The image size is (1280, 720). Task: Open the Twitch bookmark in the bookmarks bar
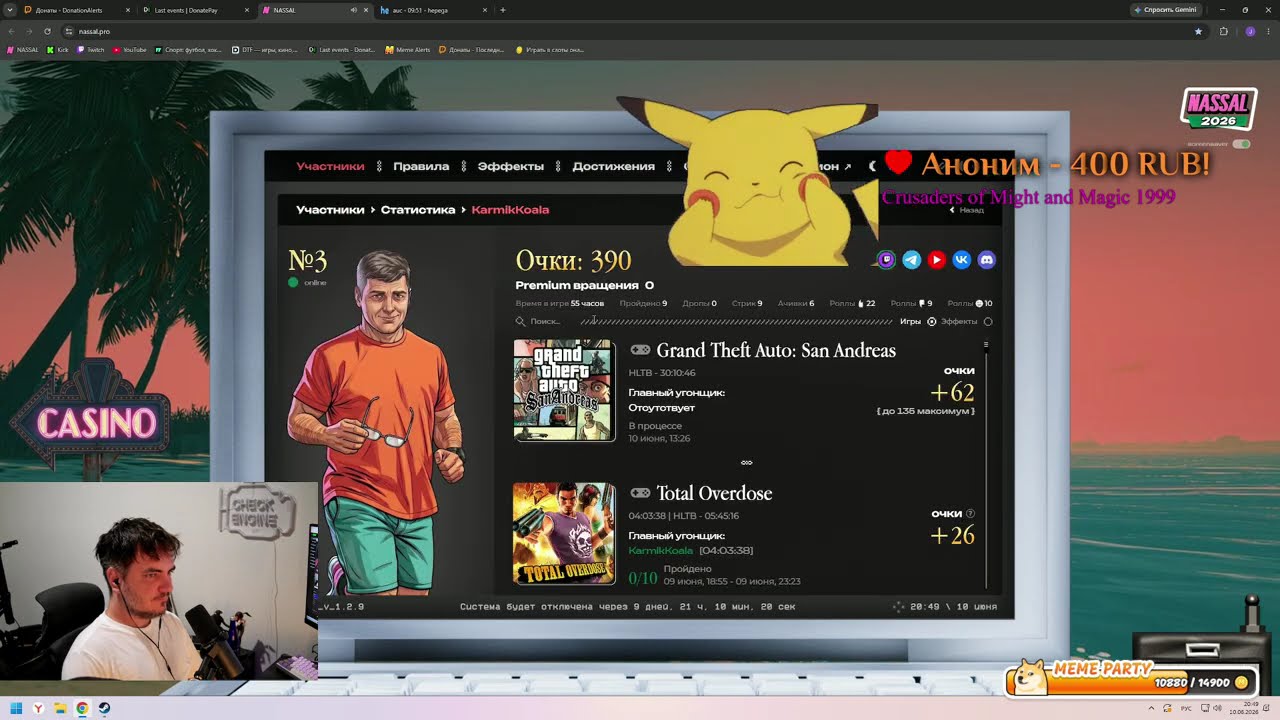(x=91, y=49)
